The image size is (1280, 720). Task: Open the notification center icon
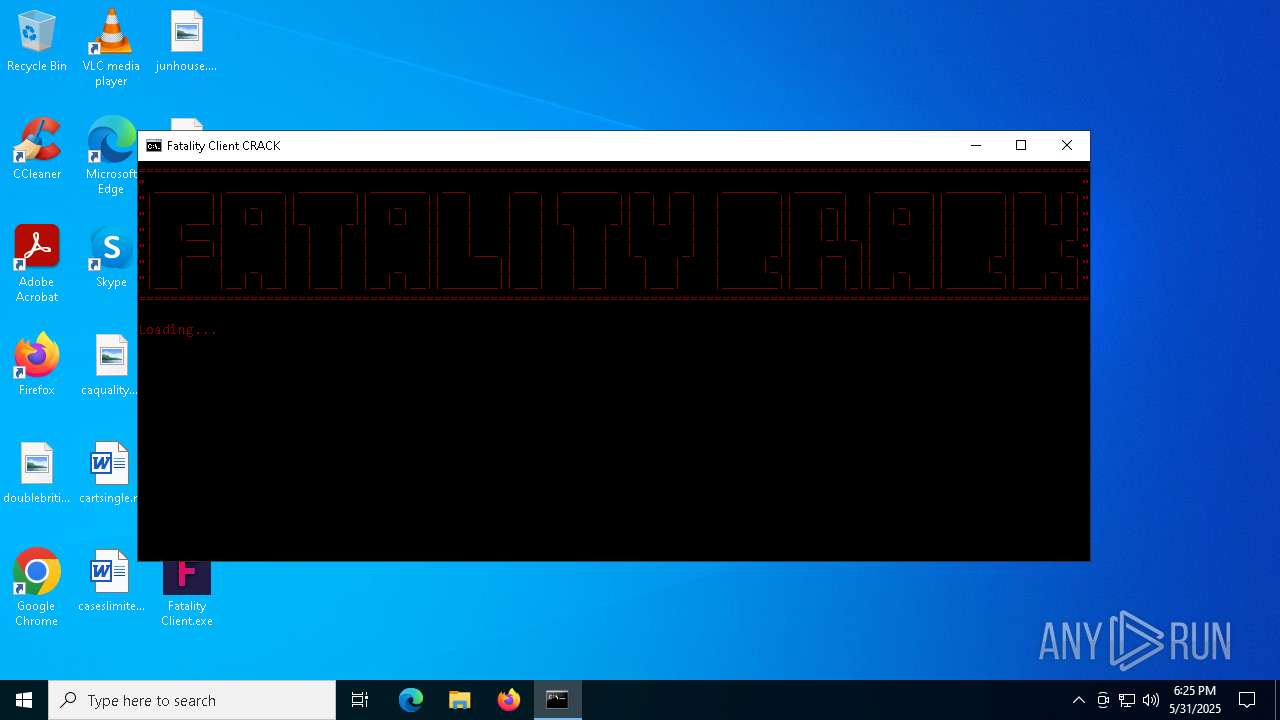1247,700
